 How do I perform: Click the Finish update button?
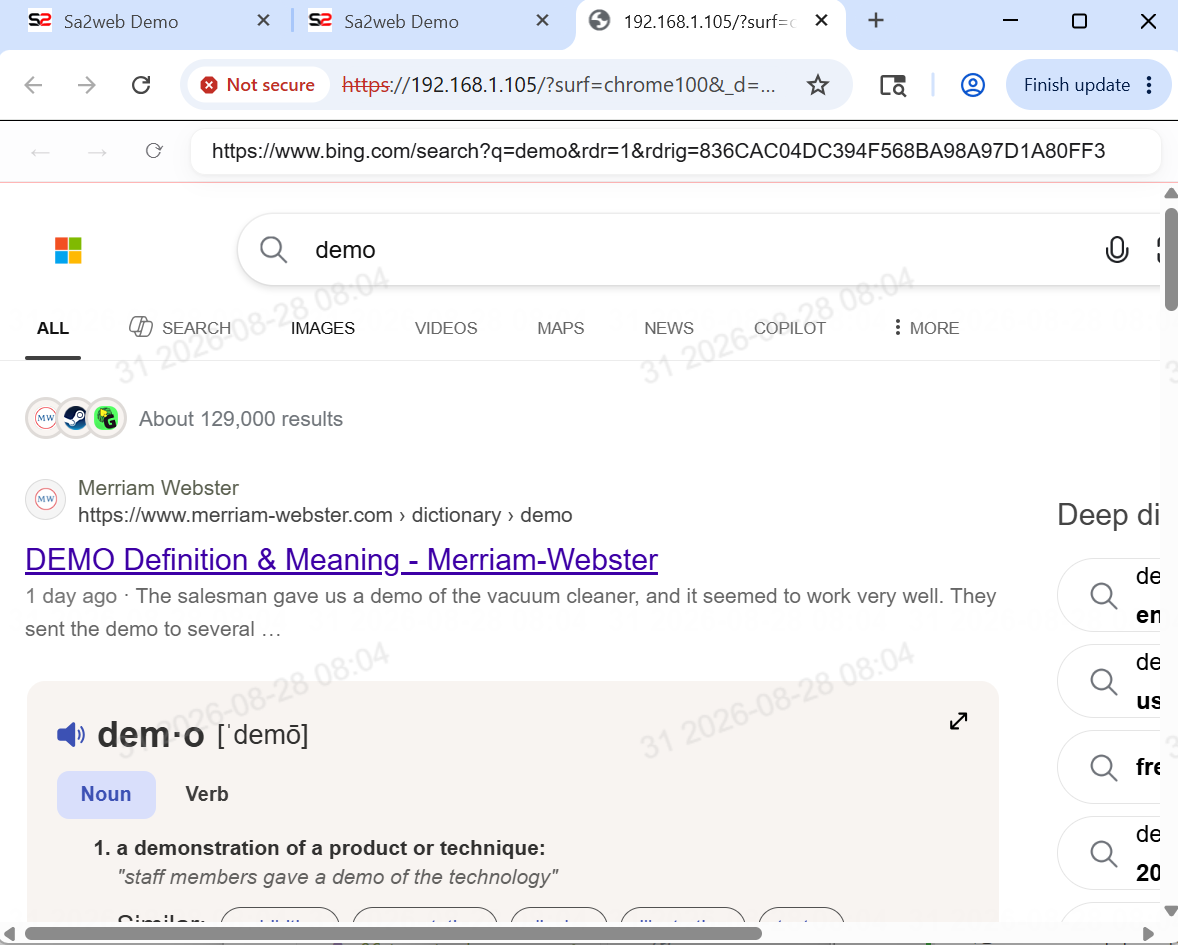tap(1076, 85)
